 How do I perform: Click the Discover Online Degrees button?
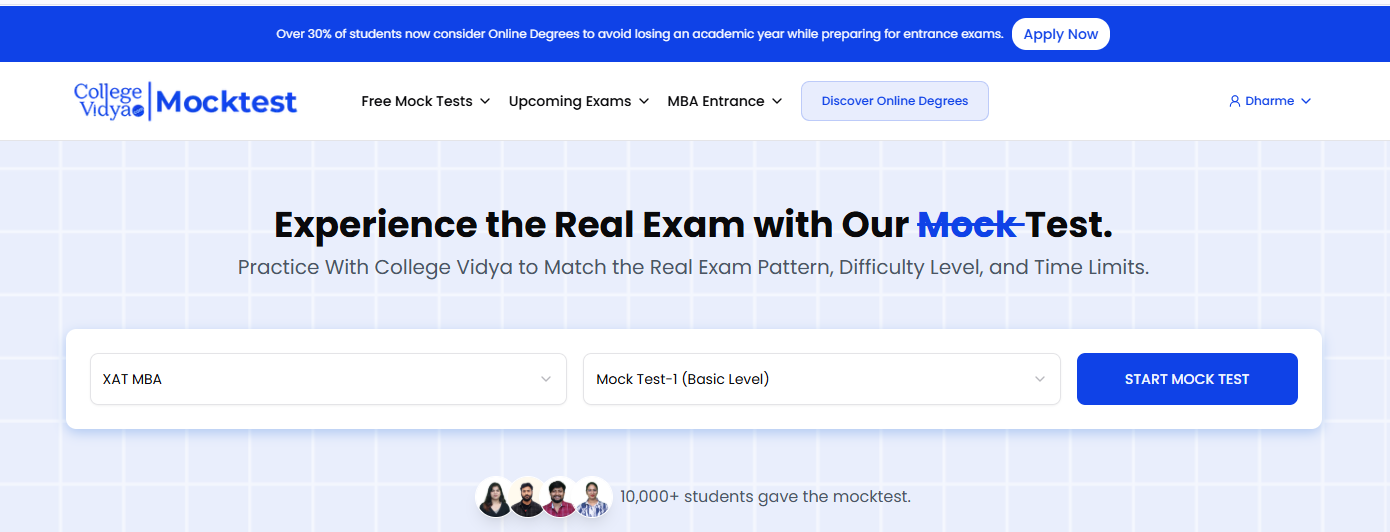tap(895, 101)
